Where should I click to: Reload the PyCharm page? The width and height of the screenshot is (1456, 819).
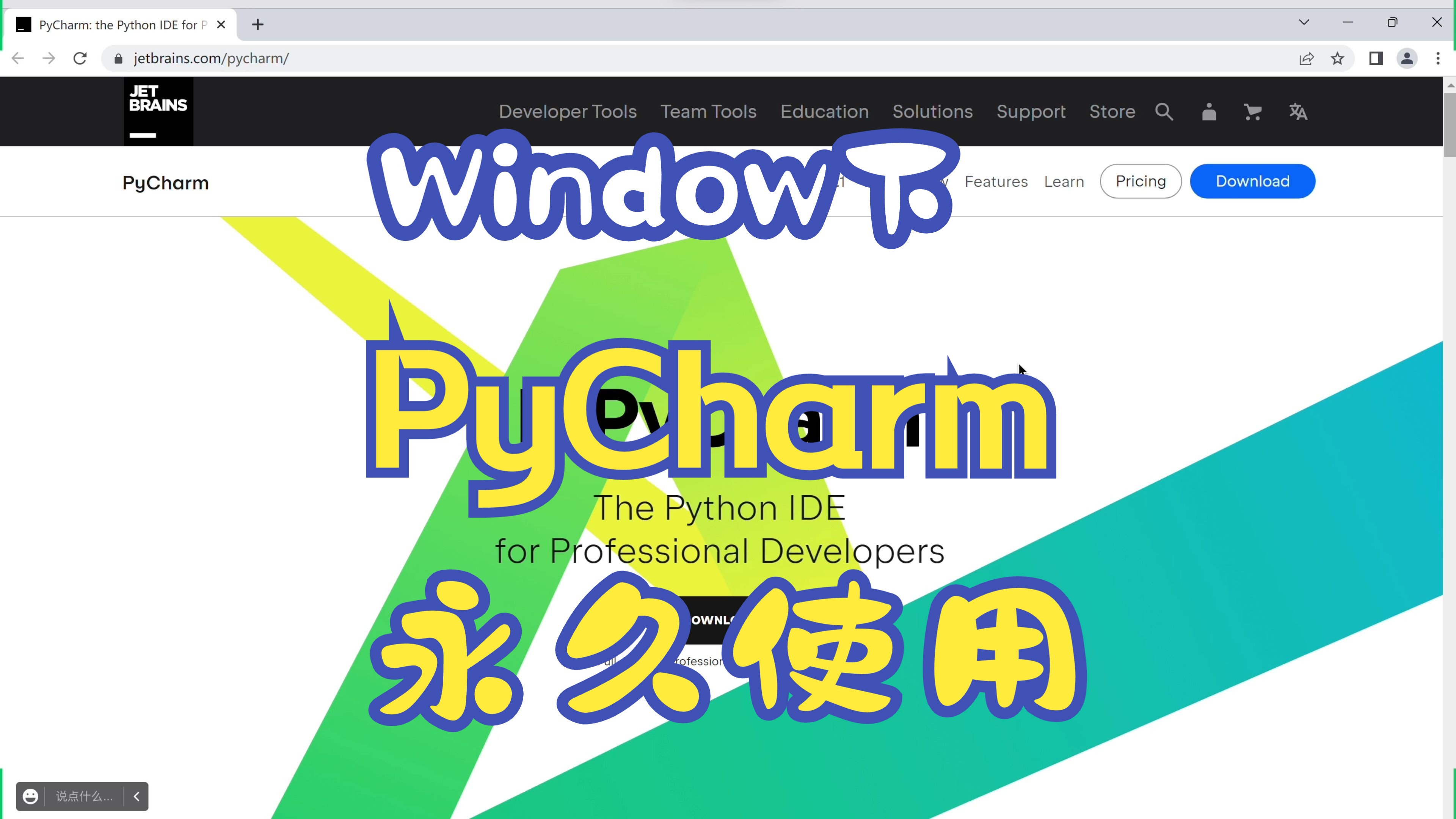point(80,58)
